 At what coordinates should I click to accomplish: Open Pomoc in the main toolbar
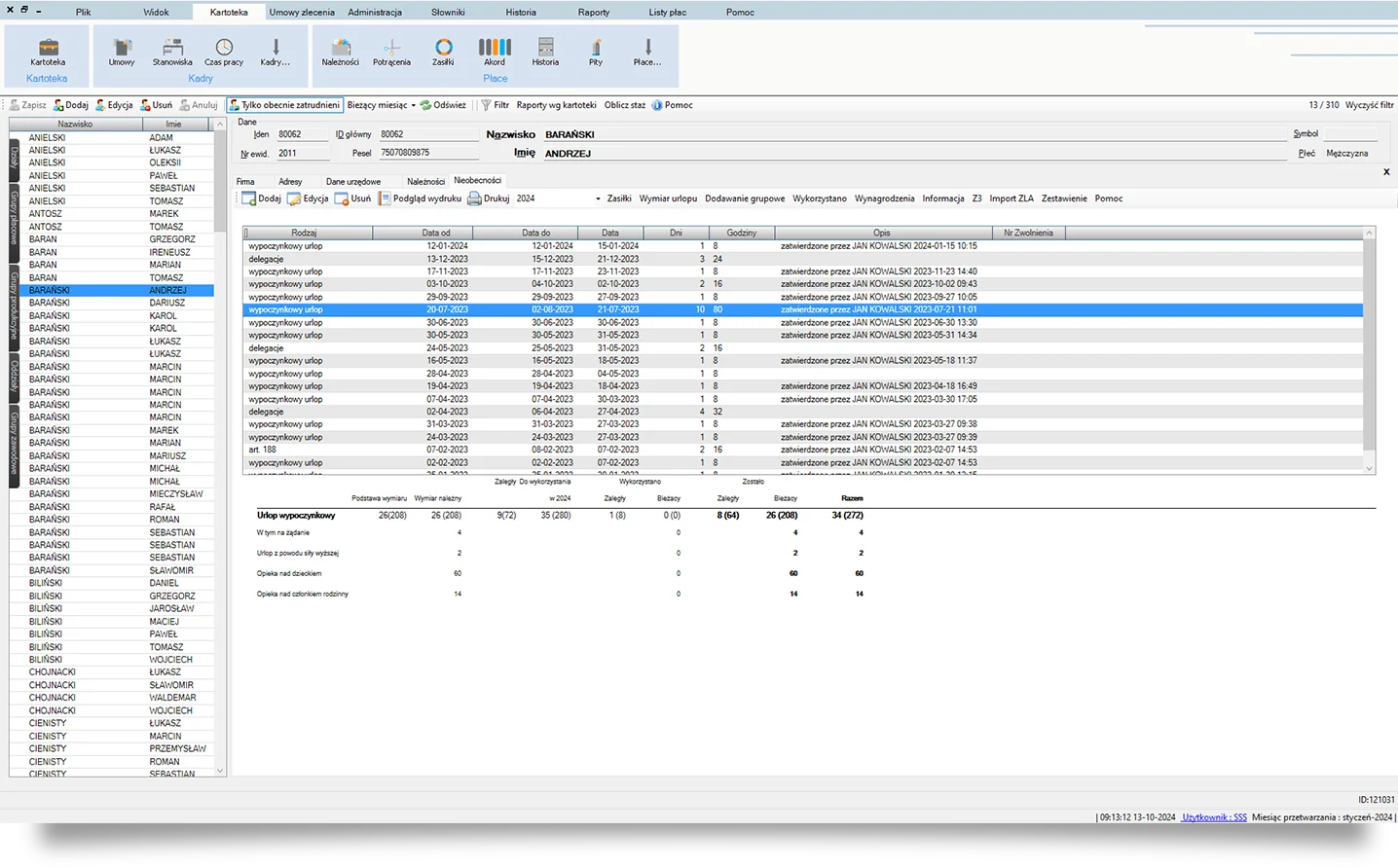(673, 105)
